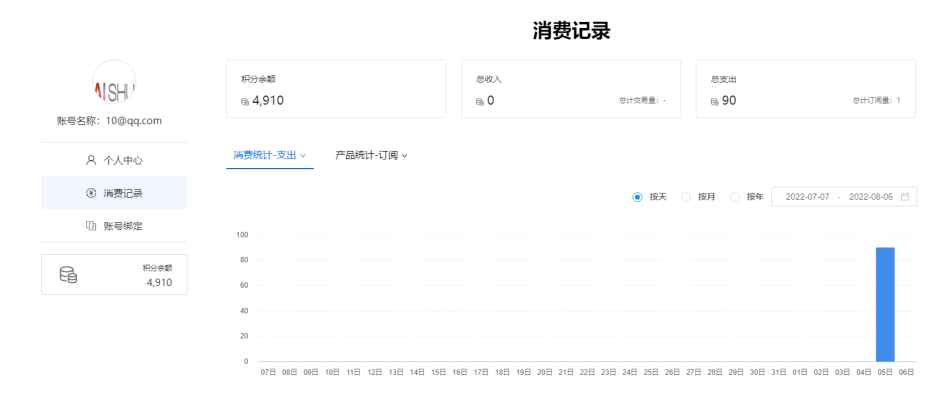
Task: Click the 总支出 summary card
Action: pos(806,88)
